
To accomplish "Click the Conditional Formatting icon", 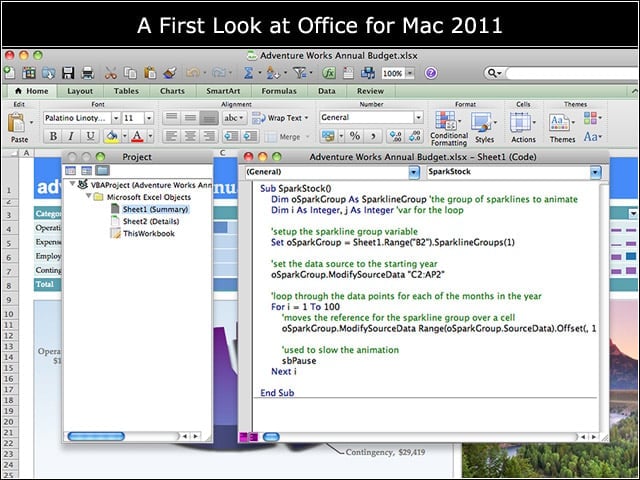I will pos(446,120).
